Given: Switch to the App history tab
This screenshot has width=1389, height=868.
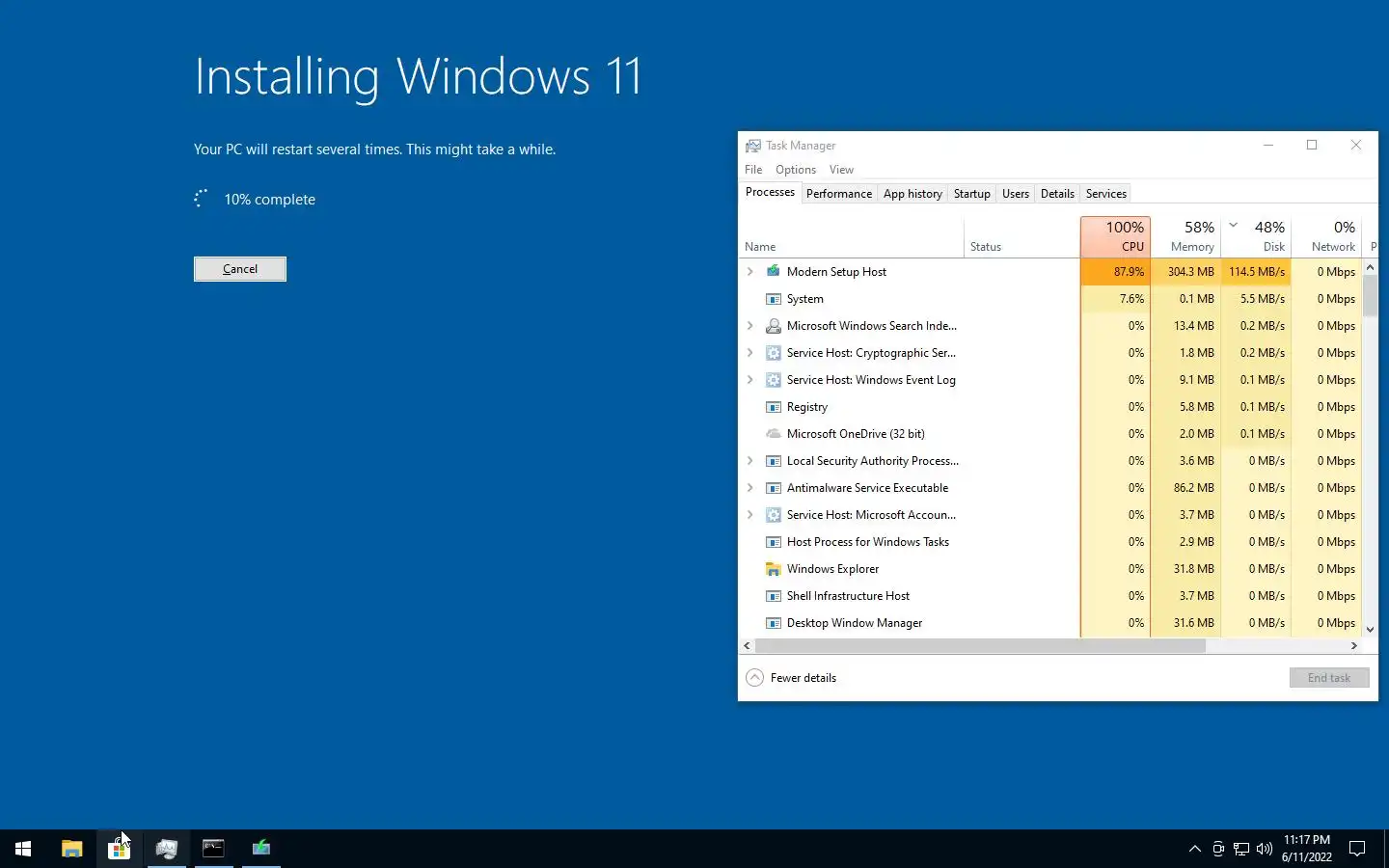Looking at the screenshot, I should [x=912, y=194].
